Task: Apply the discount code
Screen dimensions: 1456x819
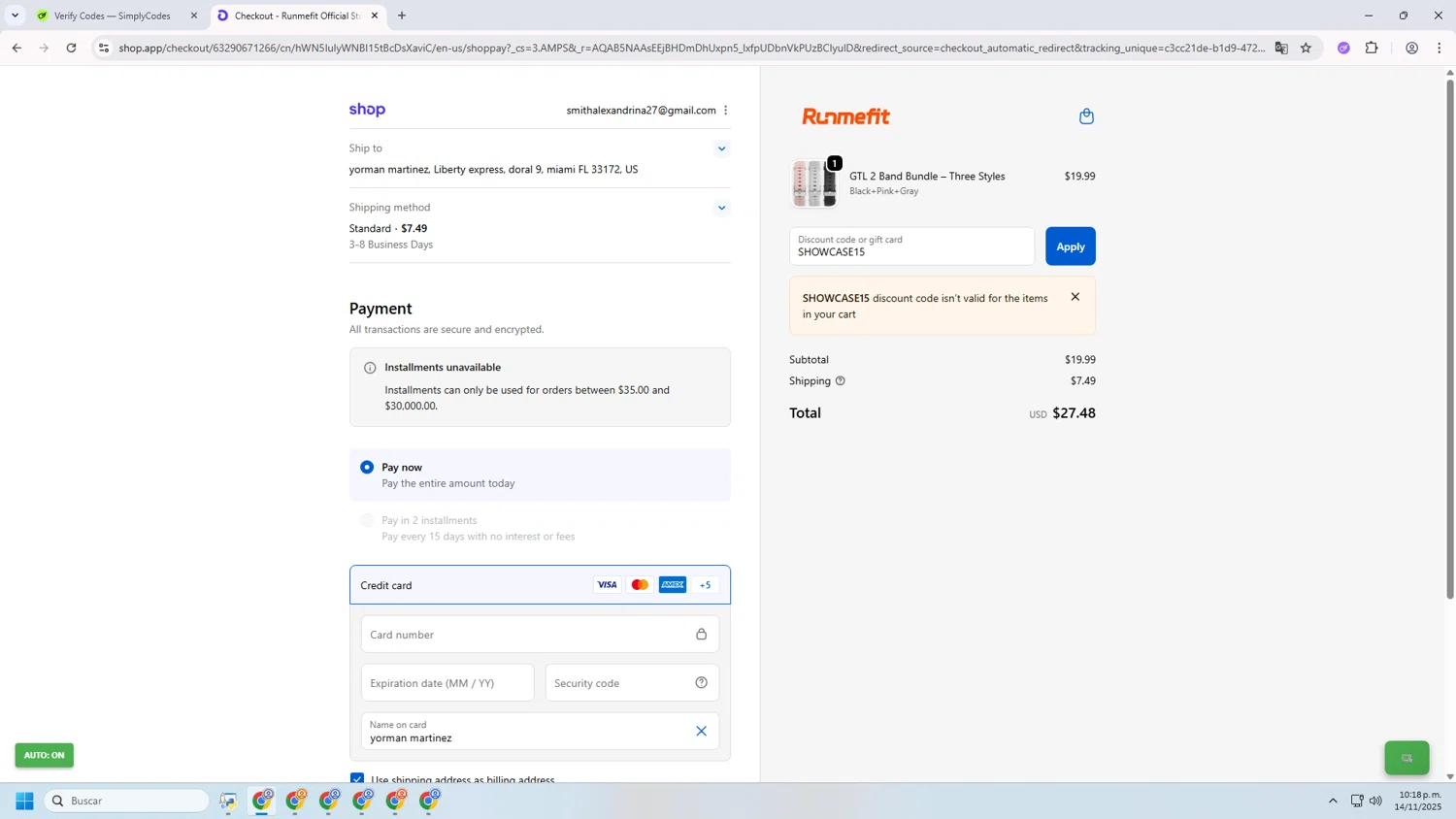Action: pos(1070,246)
